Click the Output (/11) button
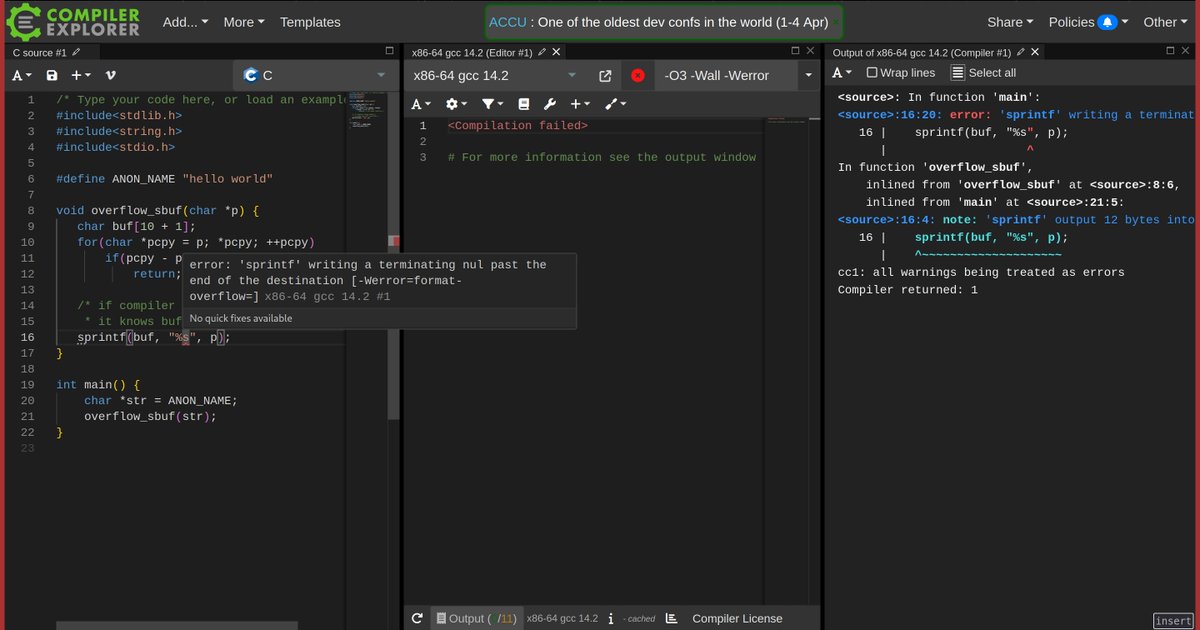Image resolution: width=1200 pixels, height=630 pixels. (476, 618)
